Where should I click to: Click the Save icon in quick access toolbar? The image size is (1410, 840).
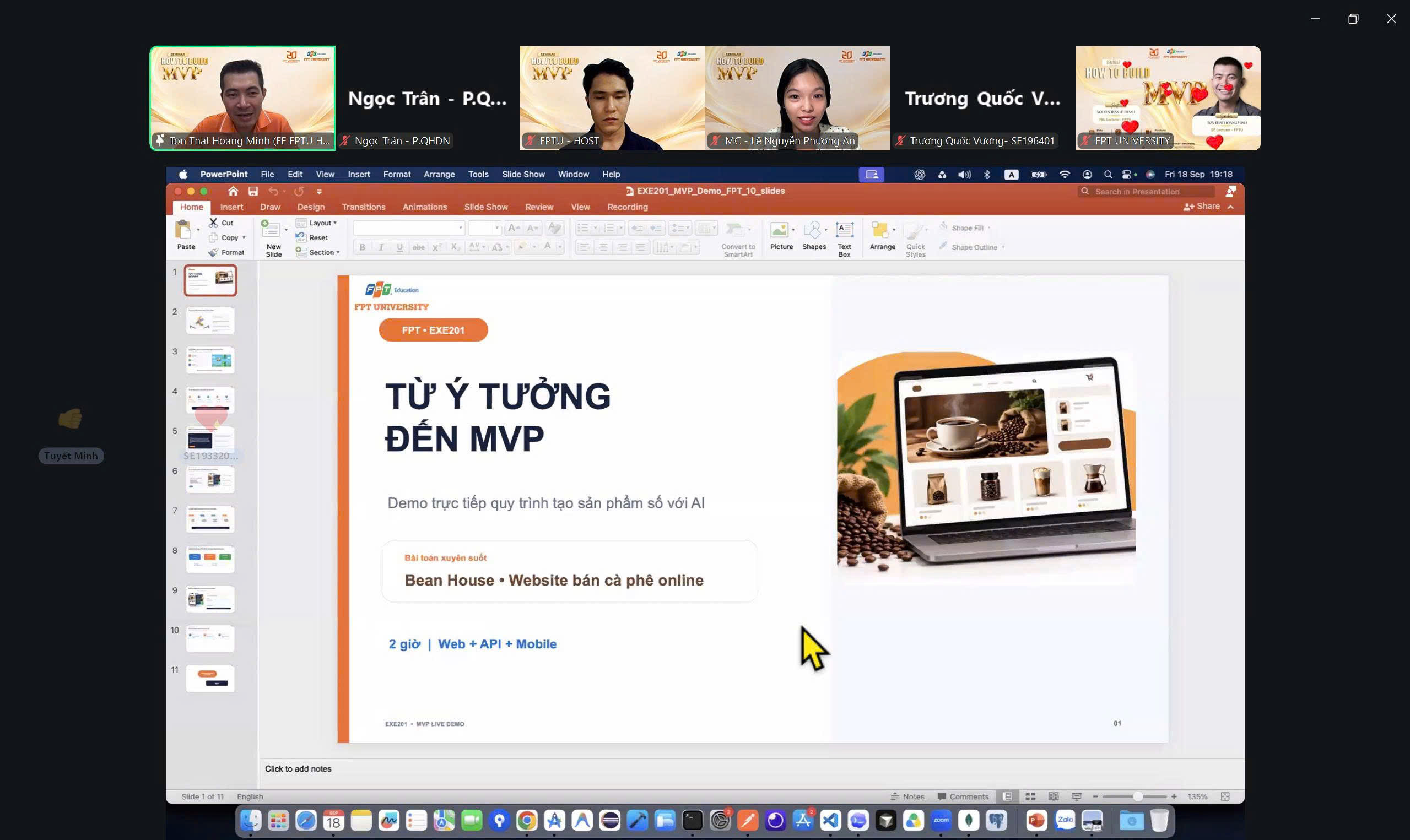253,191
